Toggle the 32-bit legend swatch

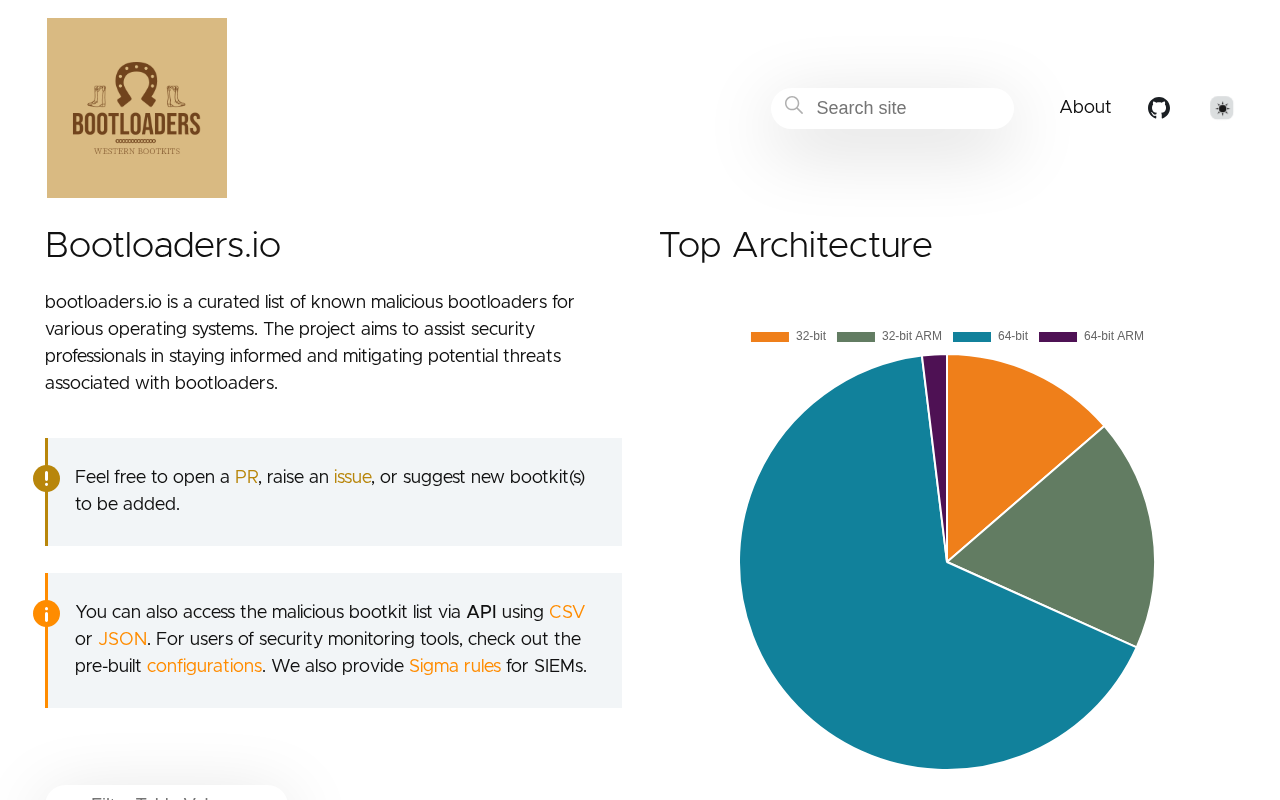tap(770, 337)
